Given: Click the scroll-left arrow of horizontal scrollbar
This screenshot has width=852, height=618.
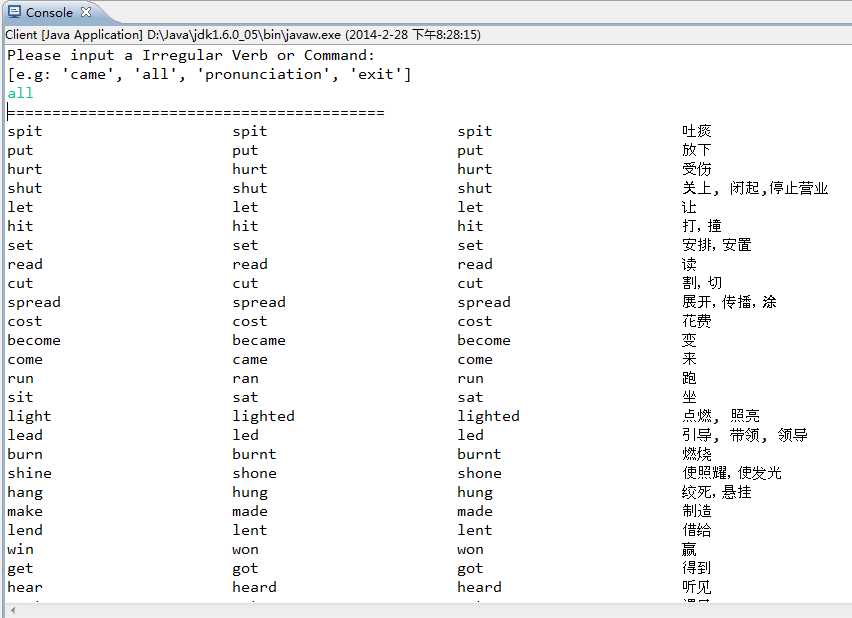Looking at the screenshot, I should click(x=13, y=610).
